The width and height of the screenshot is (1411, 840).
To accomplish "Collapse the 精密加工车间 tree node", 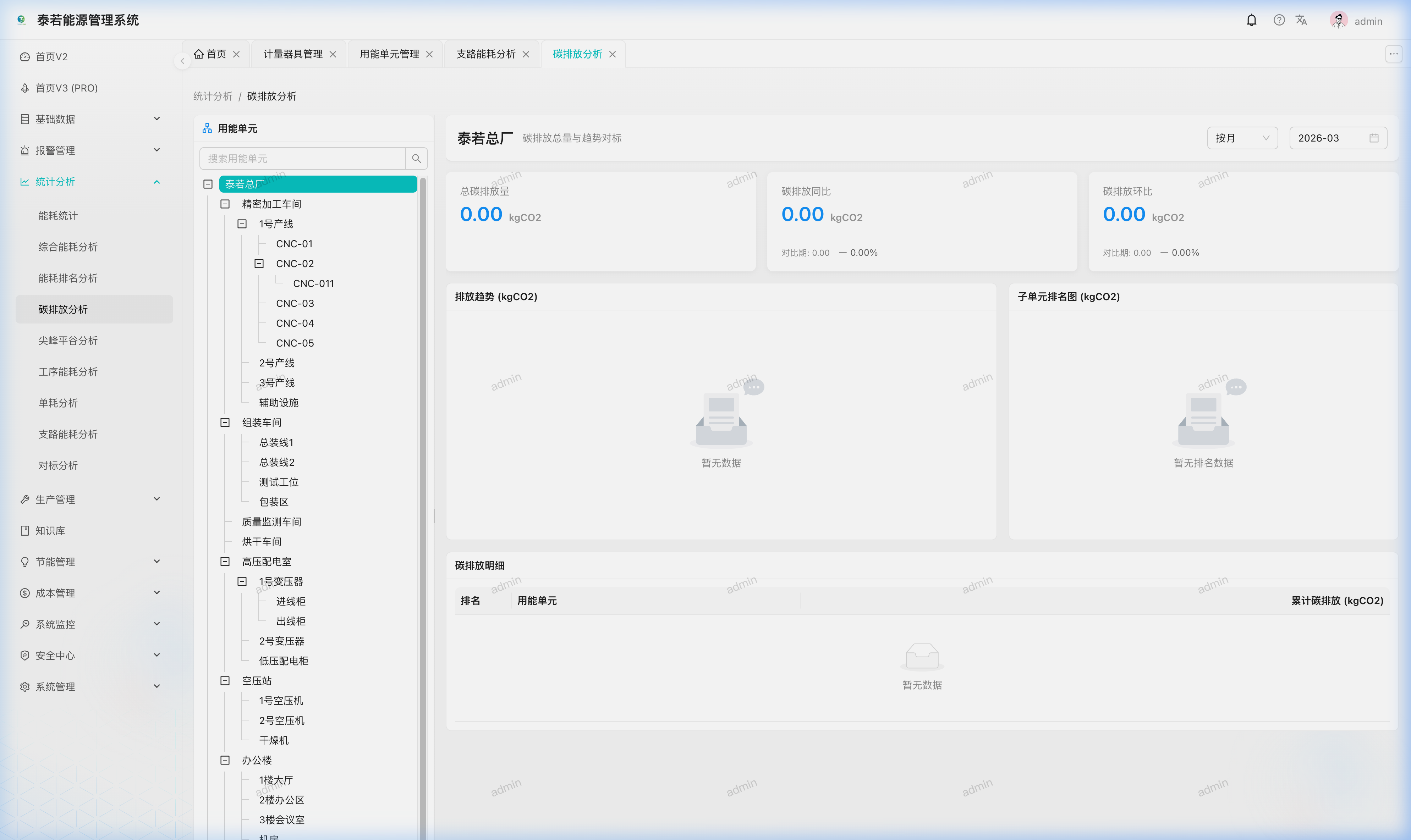I will pyautogui.click(x=225, y=204).
